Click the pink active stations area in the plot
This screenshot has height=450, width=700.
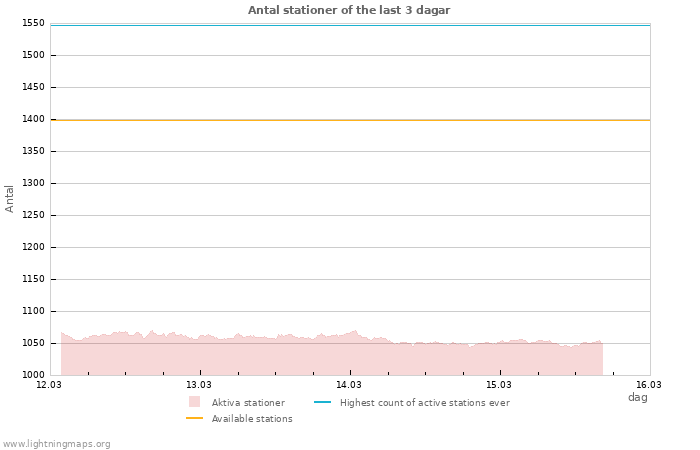300,358
